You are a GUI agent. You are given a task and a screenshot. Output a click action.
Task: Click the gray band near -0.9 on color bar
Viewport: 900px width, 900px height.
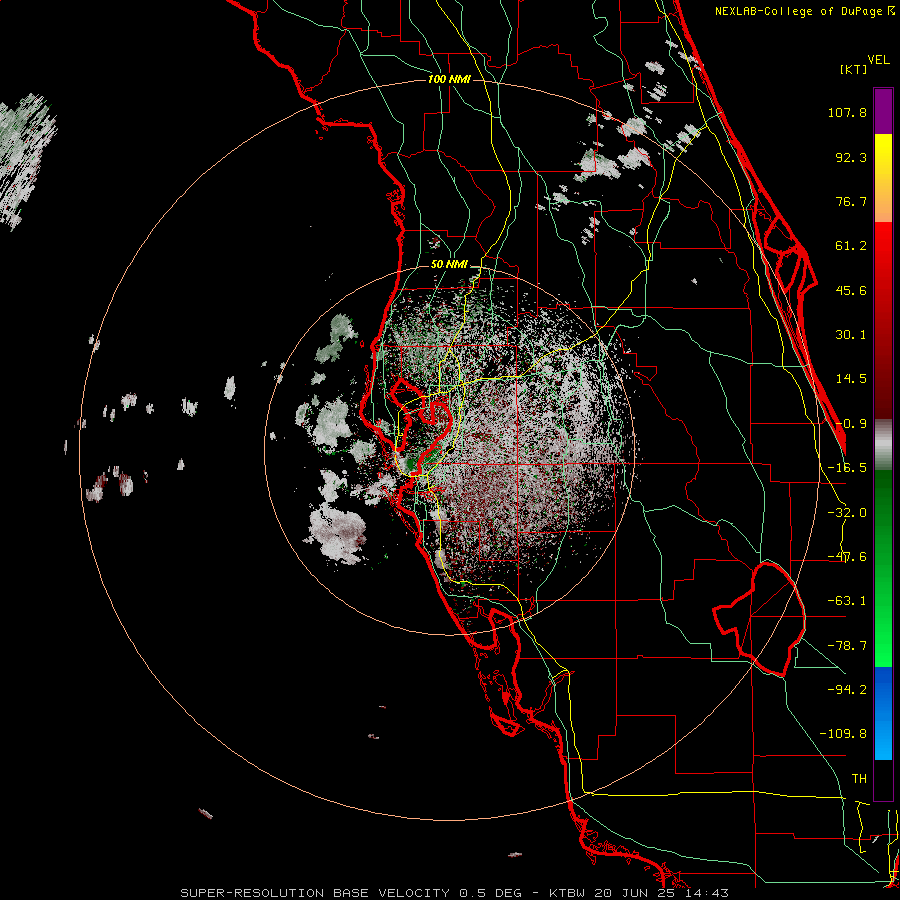[883, 445]
